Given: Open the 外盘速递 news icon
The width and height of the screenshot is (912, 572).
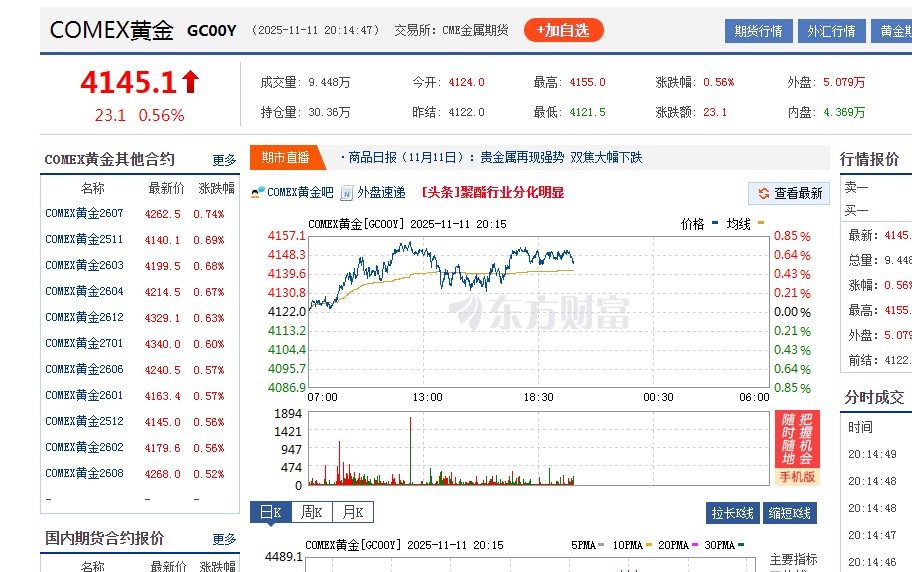Looking at the screenshot, I should tap(347, 193).
